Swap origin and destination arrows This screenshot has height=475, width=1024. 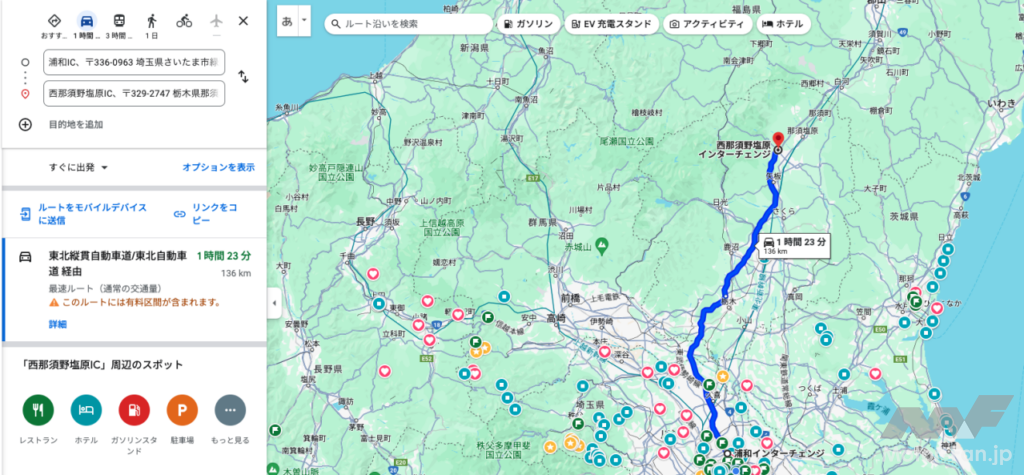tap(243, 77)
